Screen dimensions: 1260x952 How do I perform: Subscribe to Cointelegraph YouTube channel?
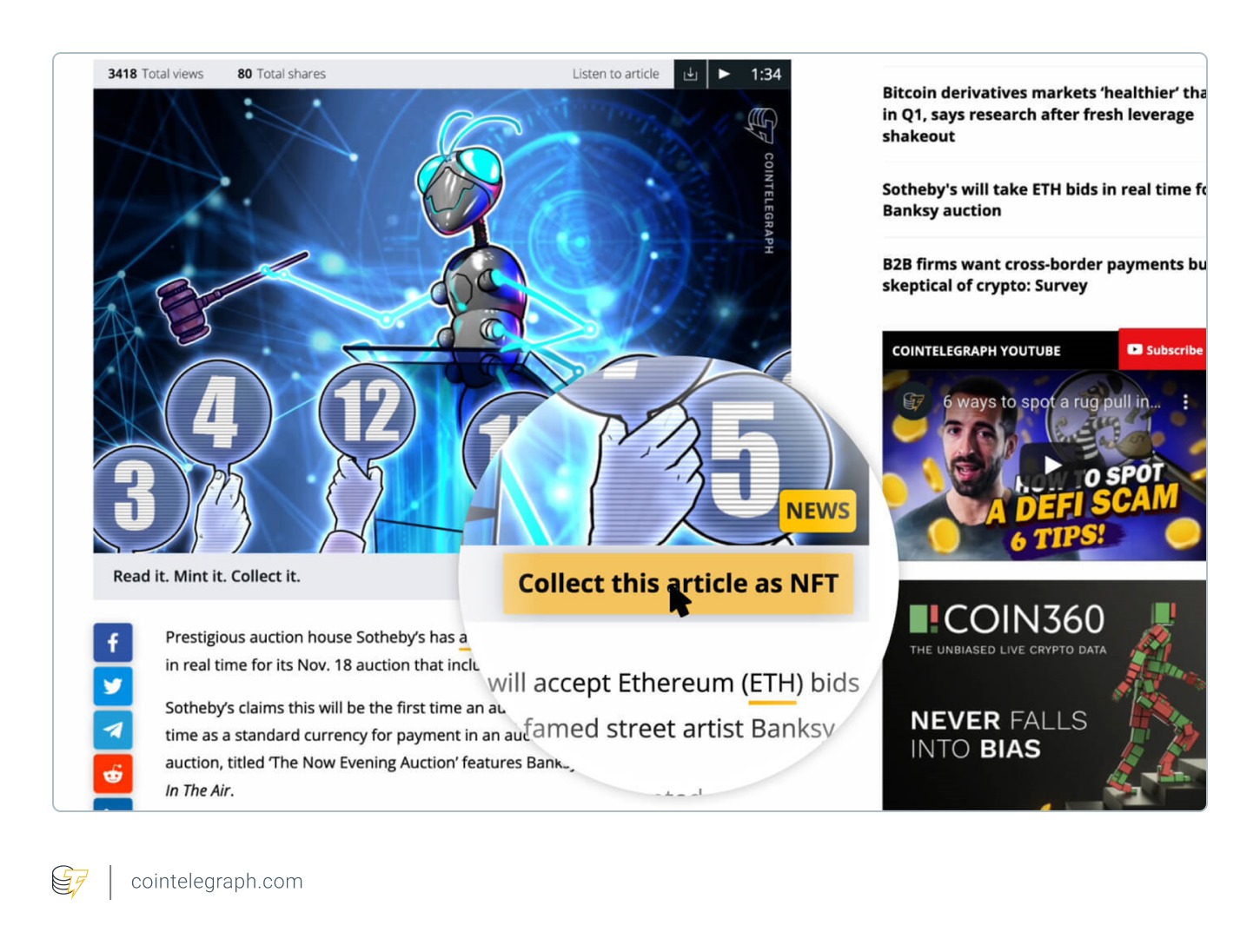click(x=1164, y=350)
